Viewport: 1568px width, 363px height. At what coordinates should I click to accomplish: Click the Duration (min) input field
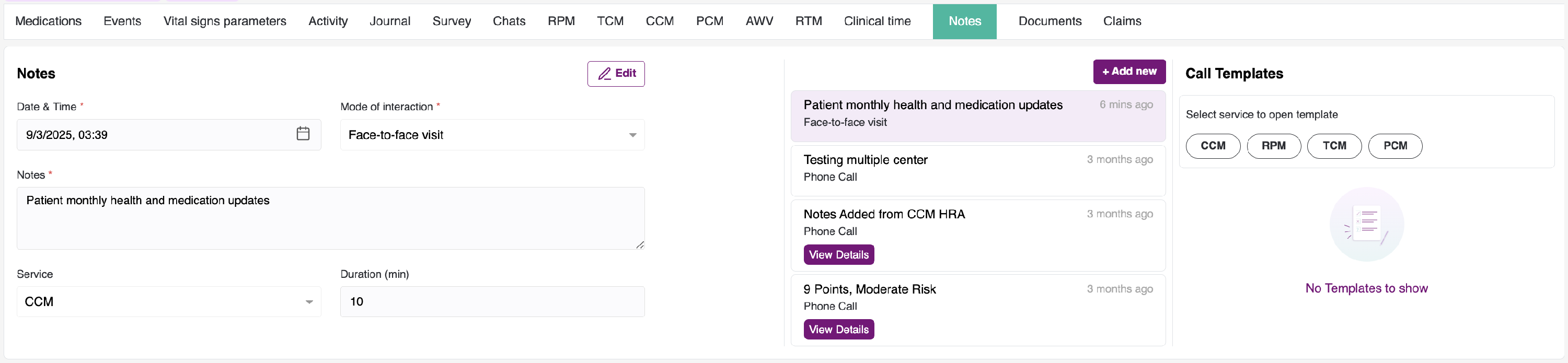point(492,301)
